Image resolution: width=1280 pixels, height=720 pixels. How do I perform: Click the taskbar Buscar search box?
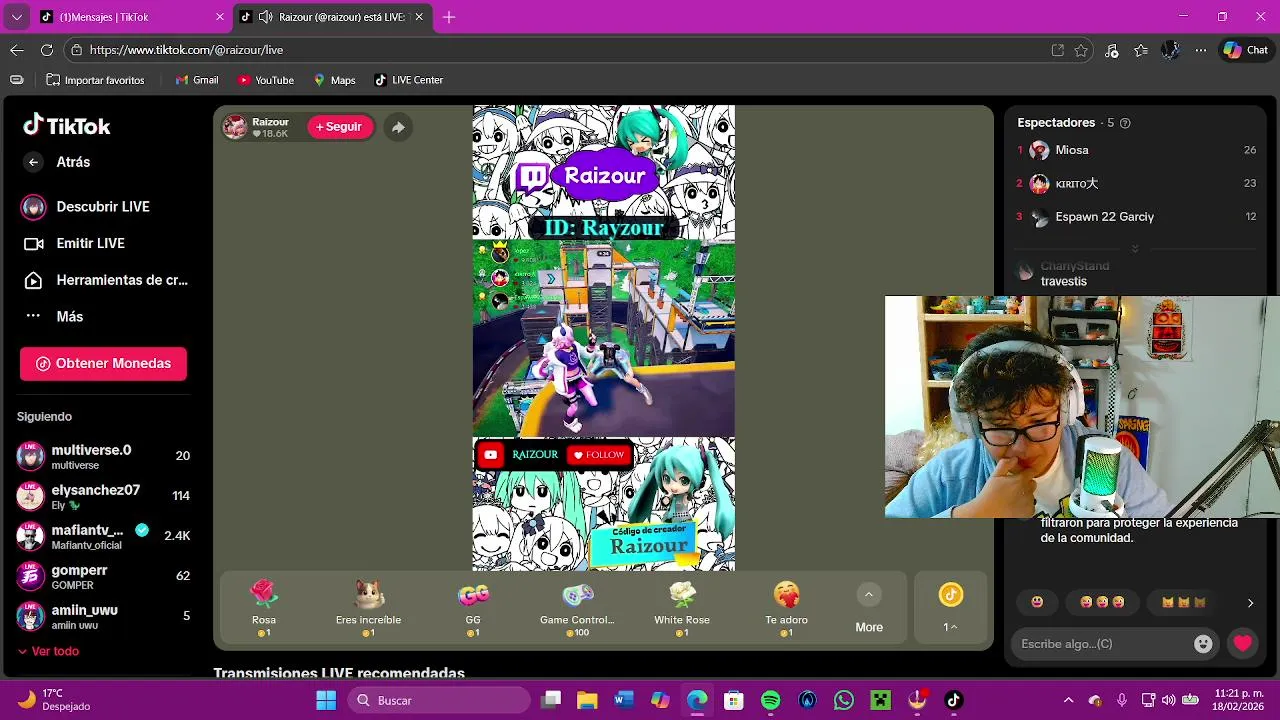pos(439,700)
